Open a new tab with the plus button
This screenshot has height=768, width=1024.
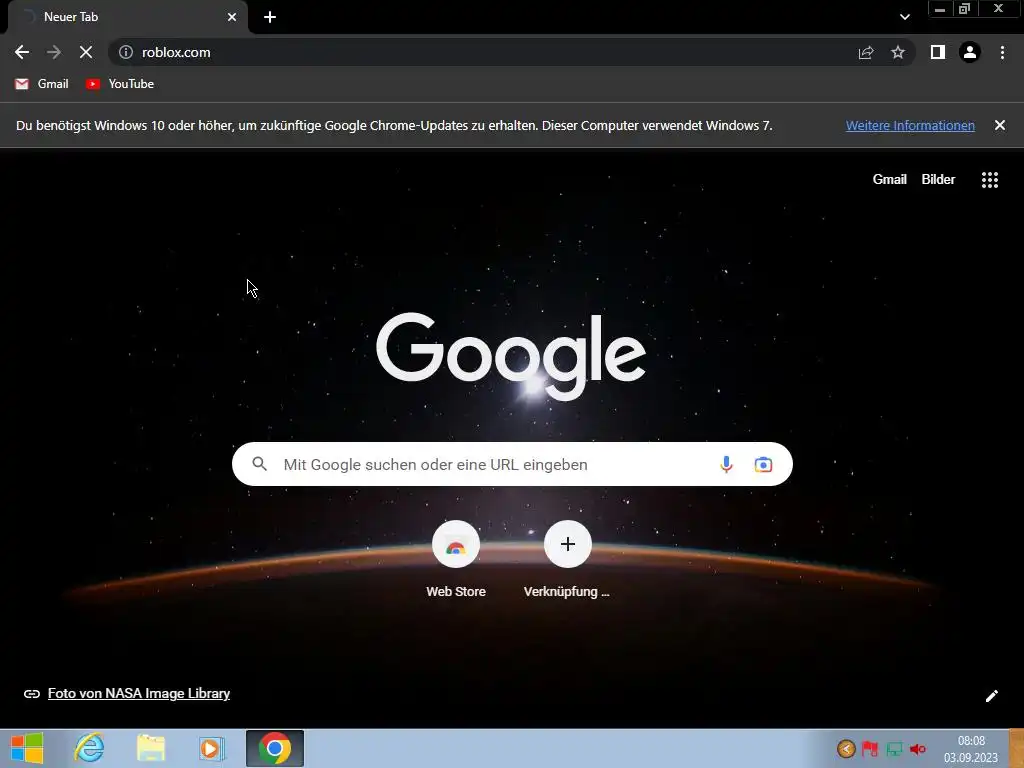tap(270, 17)
